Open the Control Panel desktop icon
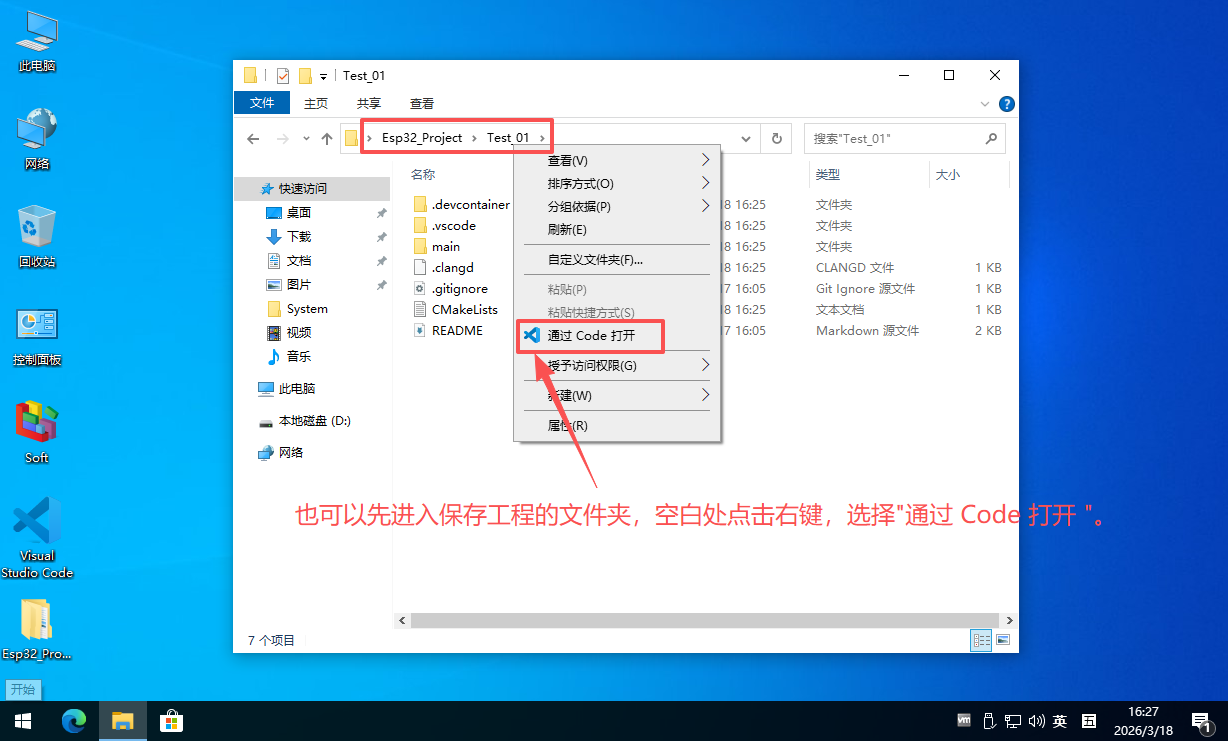The image size is (1228, 741). pyautogui.click(x=37, y=335)
